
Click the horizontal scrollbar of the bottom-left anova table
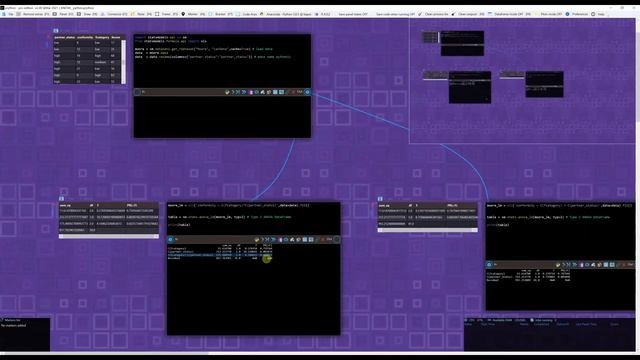click(x=109, y=236)
